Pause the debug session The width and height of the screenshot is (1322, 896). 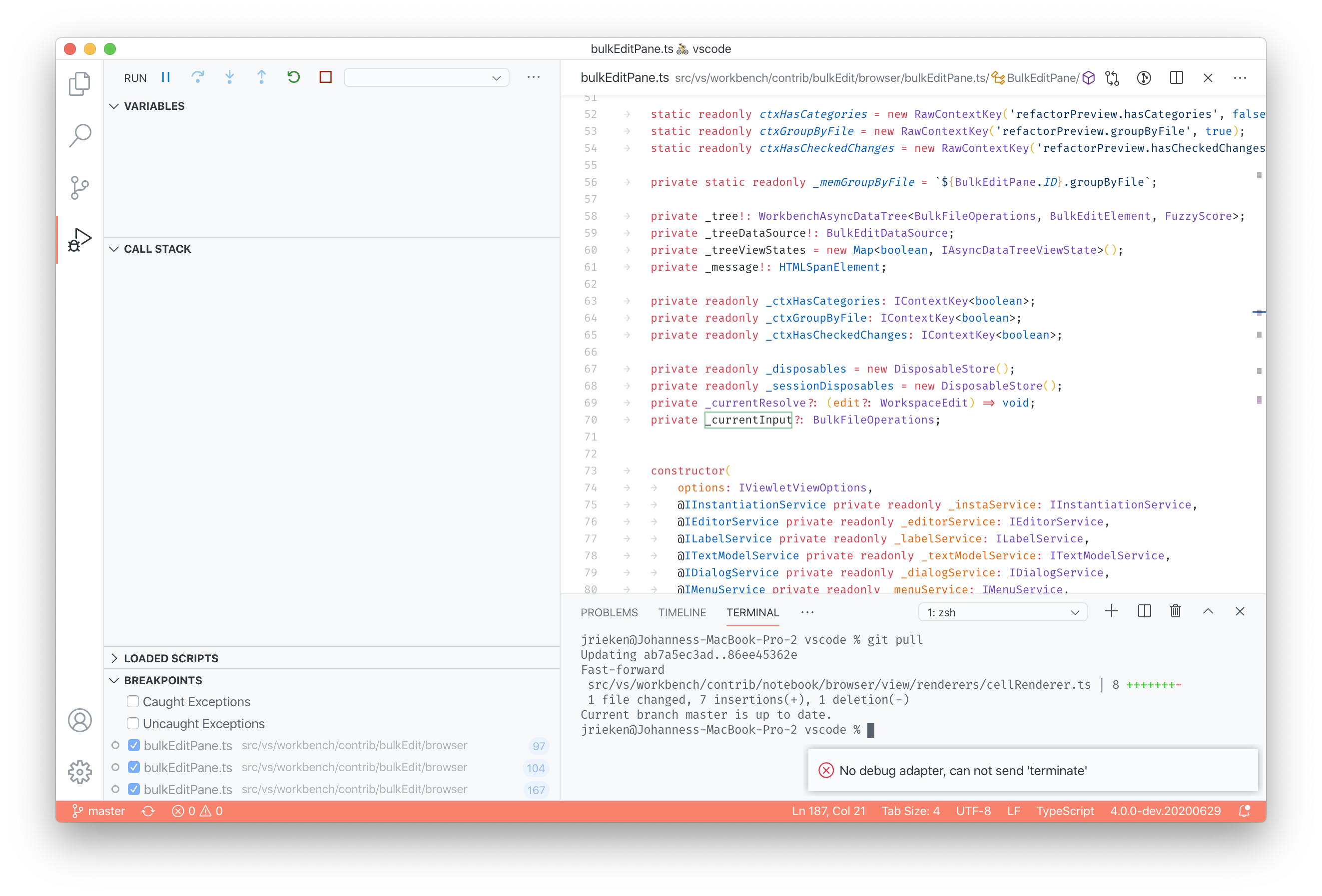click(x=165, y=77)
